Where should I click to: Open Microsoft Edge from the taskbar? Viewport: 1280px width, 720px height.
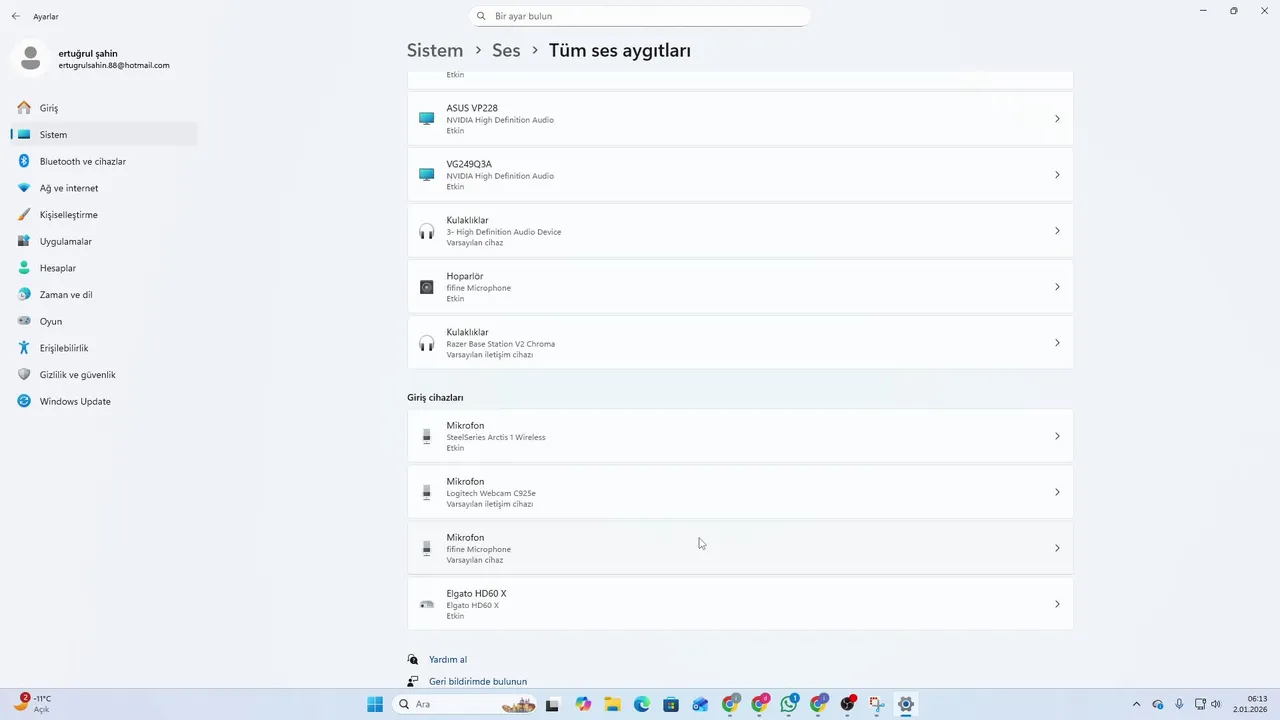[642, 704]
